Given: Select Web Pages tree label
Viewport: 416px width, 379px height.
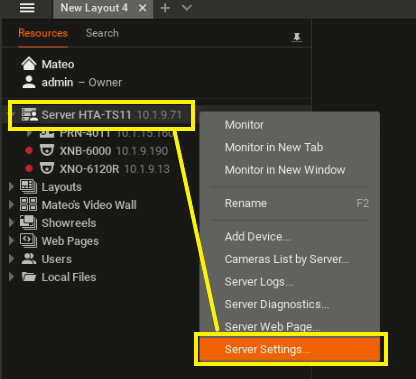Looking at the screenshot, I should tap(70, 241).
